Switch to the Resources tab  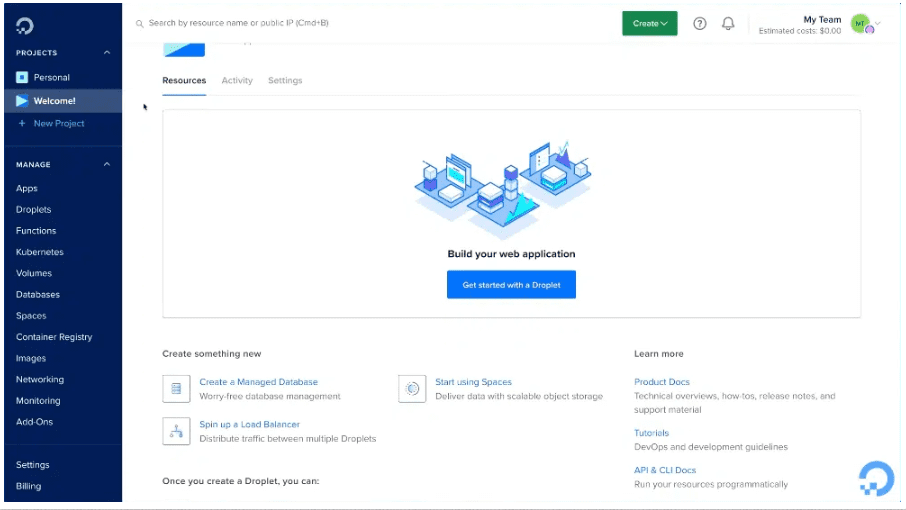(x=184, y=80)
